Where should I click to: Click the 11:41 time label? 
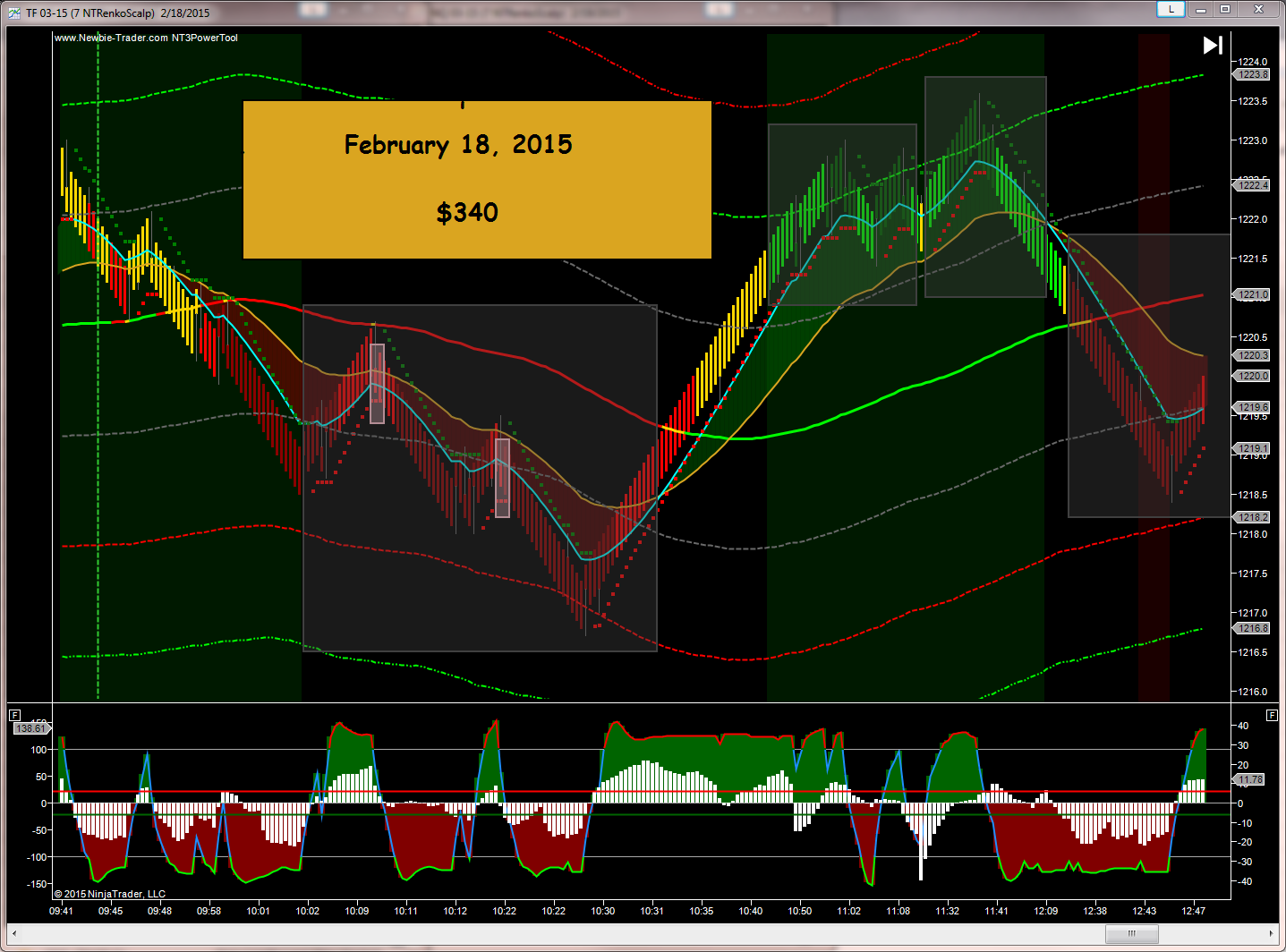(x=996, y=911)
